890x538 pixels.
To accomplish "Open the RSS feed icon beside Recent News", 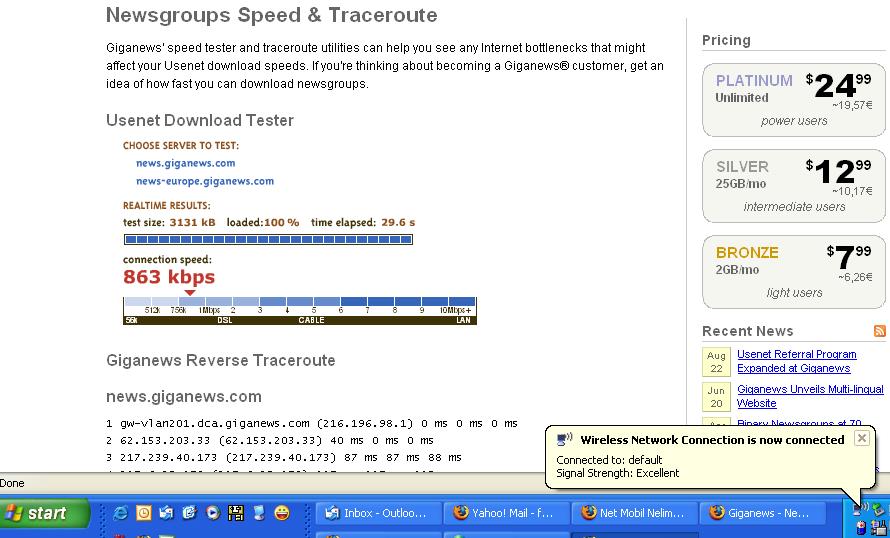I will click(x=879, y=331).
